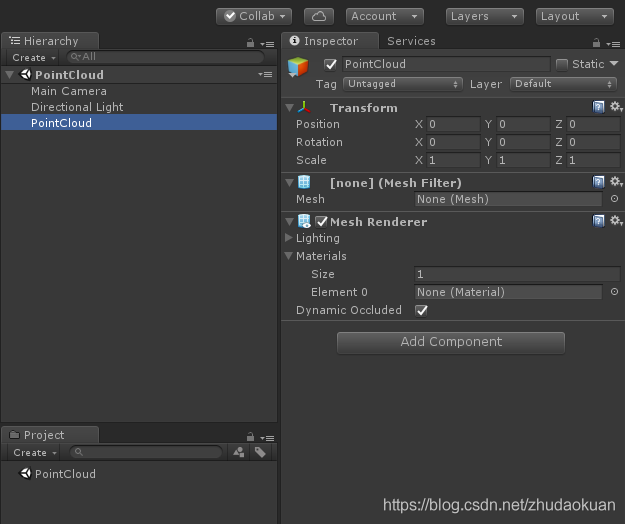
Task: Open Mesh Filter help reference icon
Action: (x=598, y=182)
